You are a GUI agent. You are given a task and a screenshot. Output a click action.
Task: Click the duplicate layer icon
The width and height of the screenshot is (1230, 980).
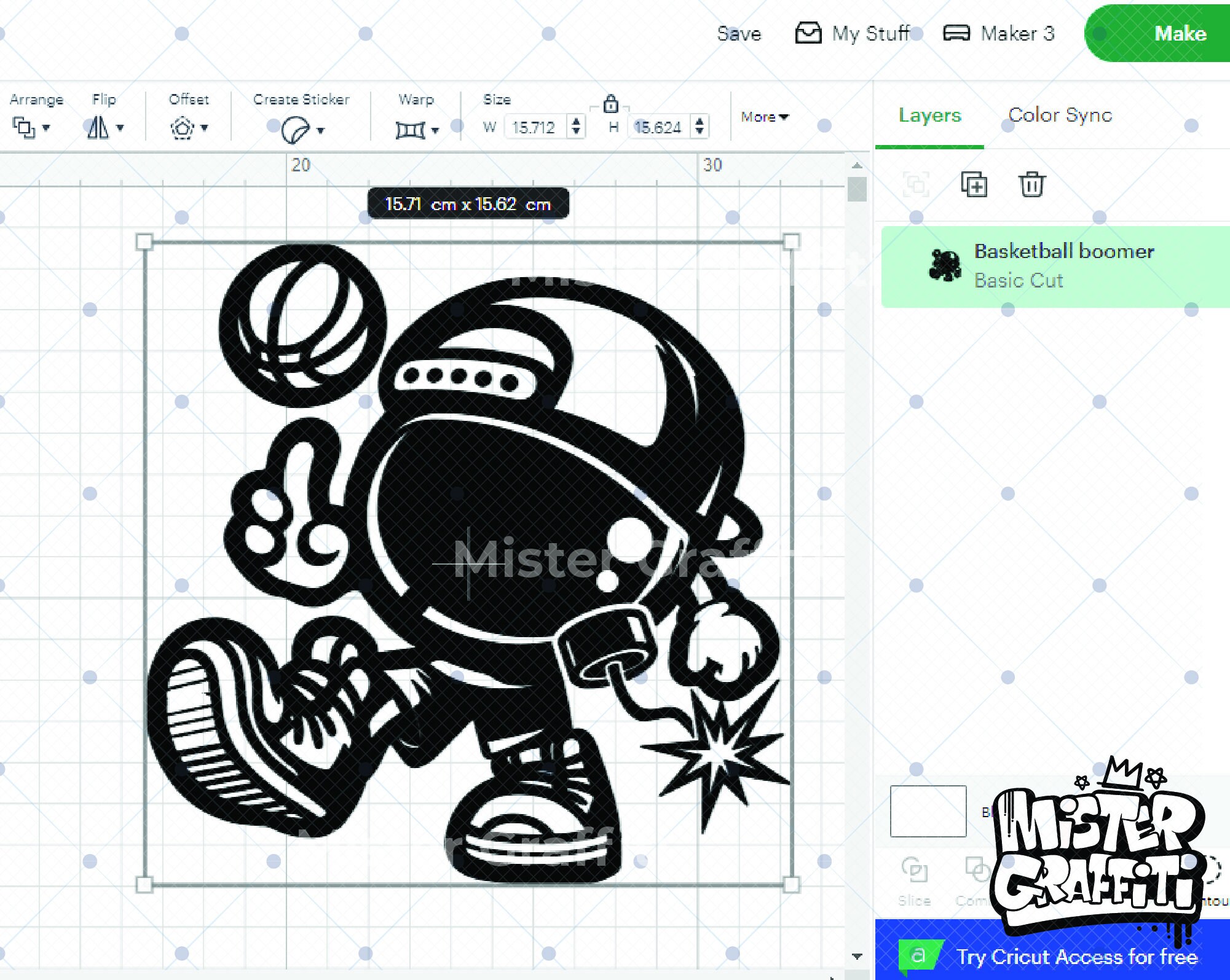(x=974, y=185)
